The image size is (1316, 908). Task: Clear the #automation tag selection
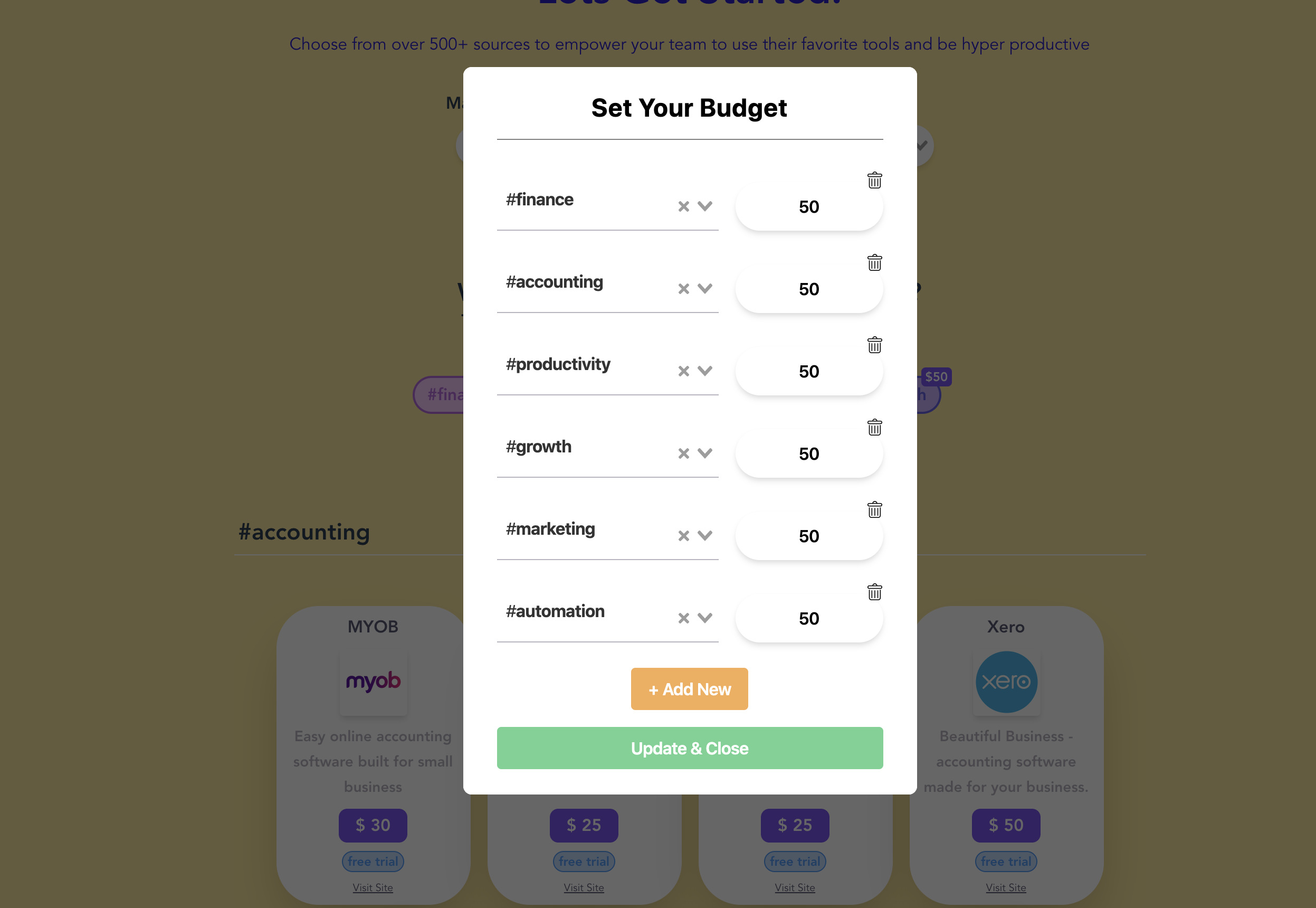[684, 618]
